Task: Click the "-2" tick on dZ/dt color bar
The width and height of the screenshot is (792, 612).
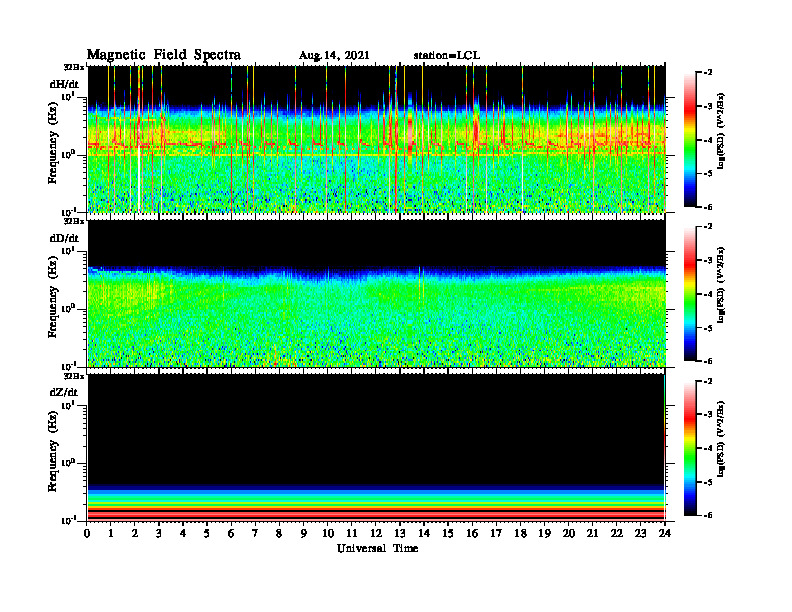Action: pyautogui.click(x=707, y=381)
